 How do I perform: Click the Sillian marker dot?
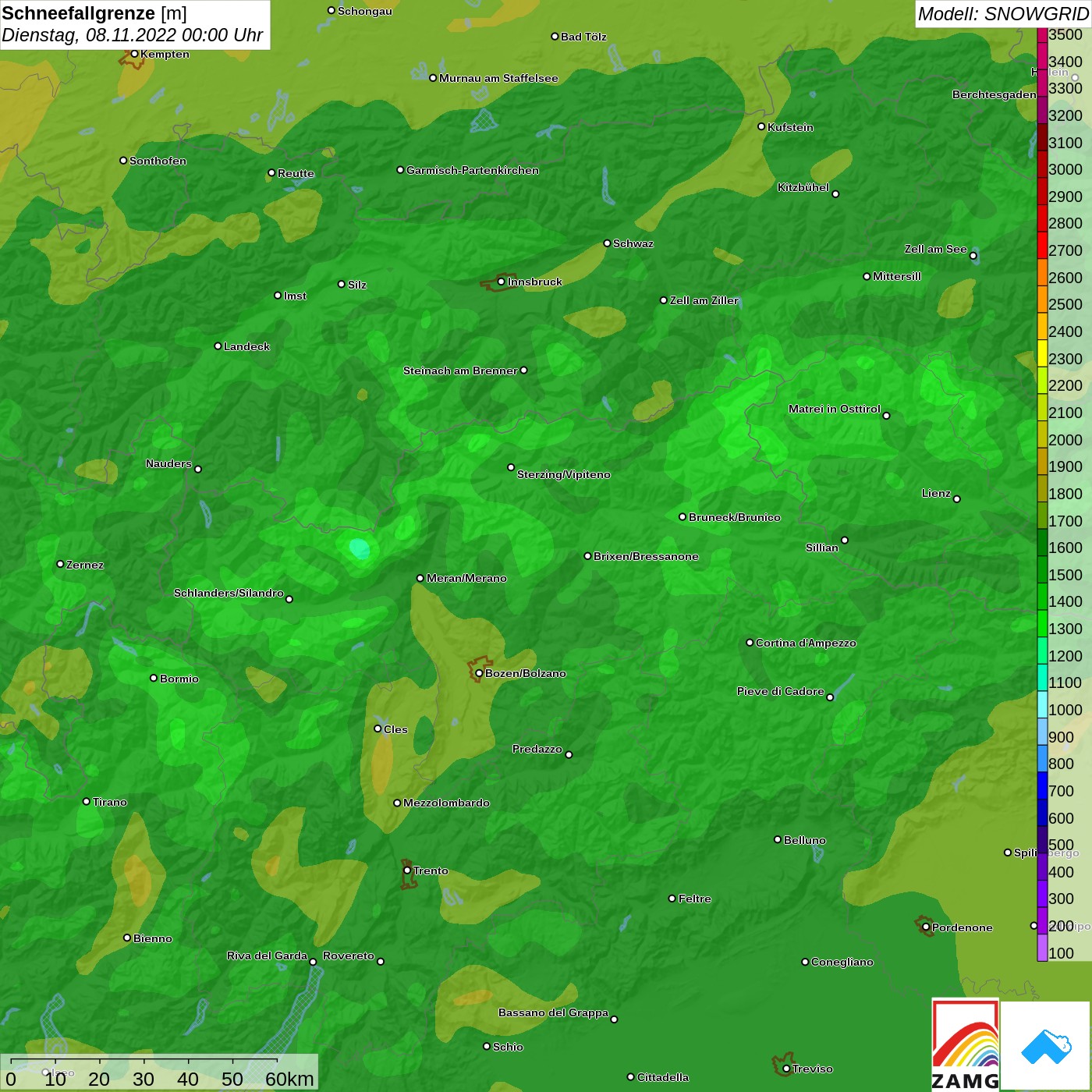click(845, 540)
